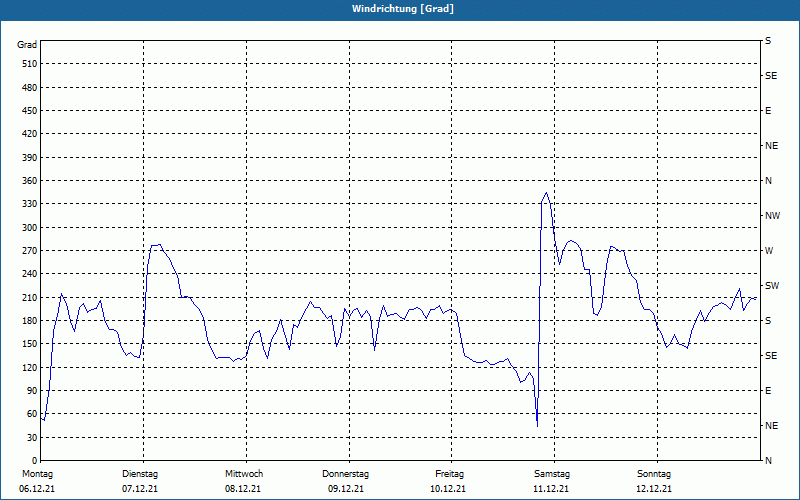Click compass label "S" aligned with 180

(768, 321)
